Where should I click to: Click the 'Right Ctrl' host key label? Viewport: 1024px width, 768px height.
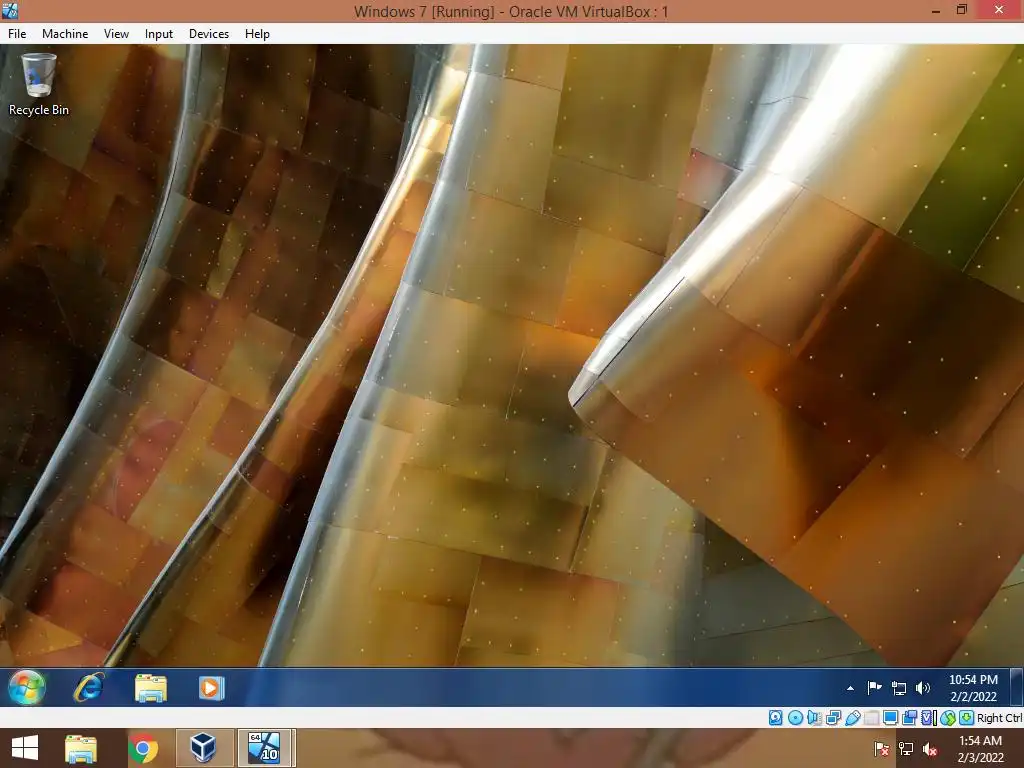pos(999,718)
